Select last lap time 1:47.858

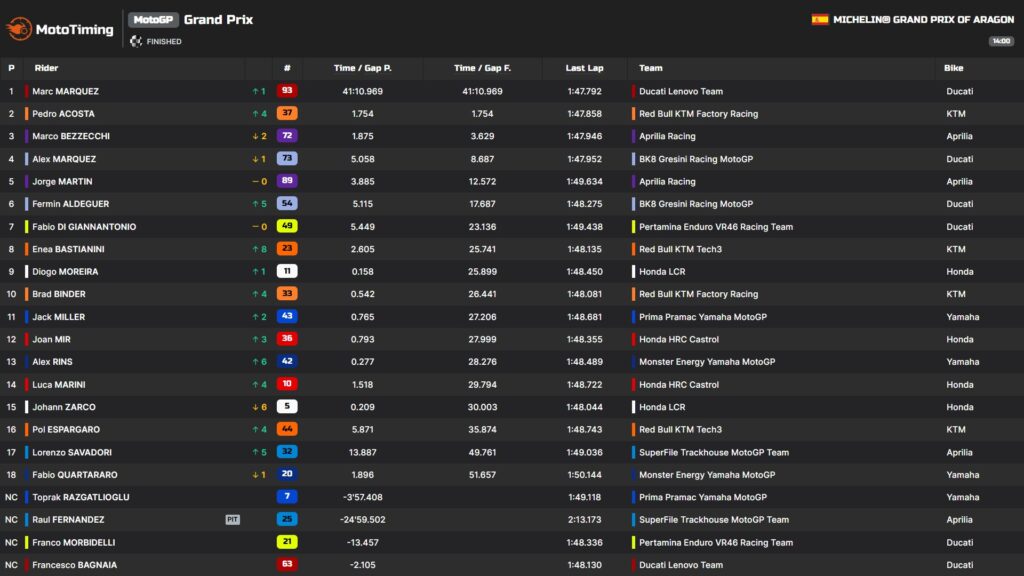point(584,114)
